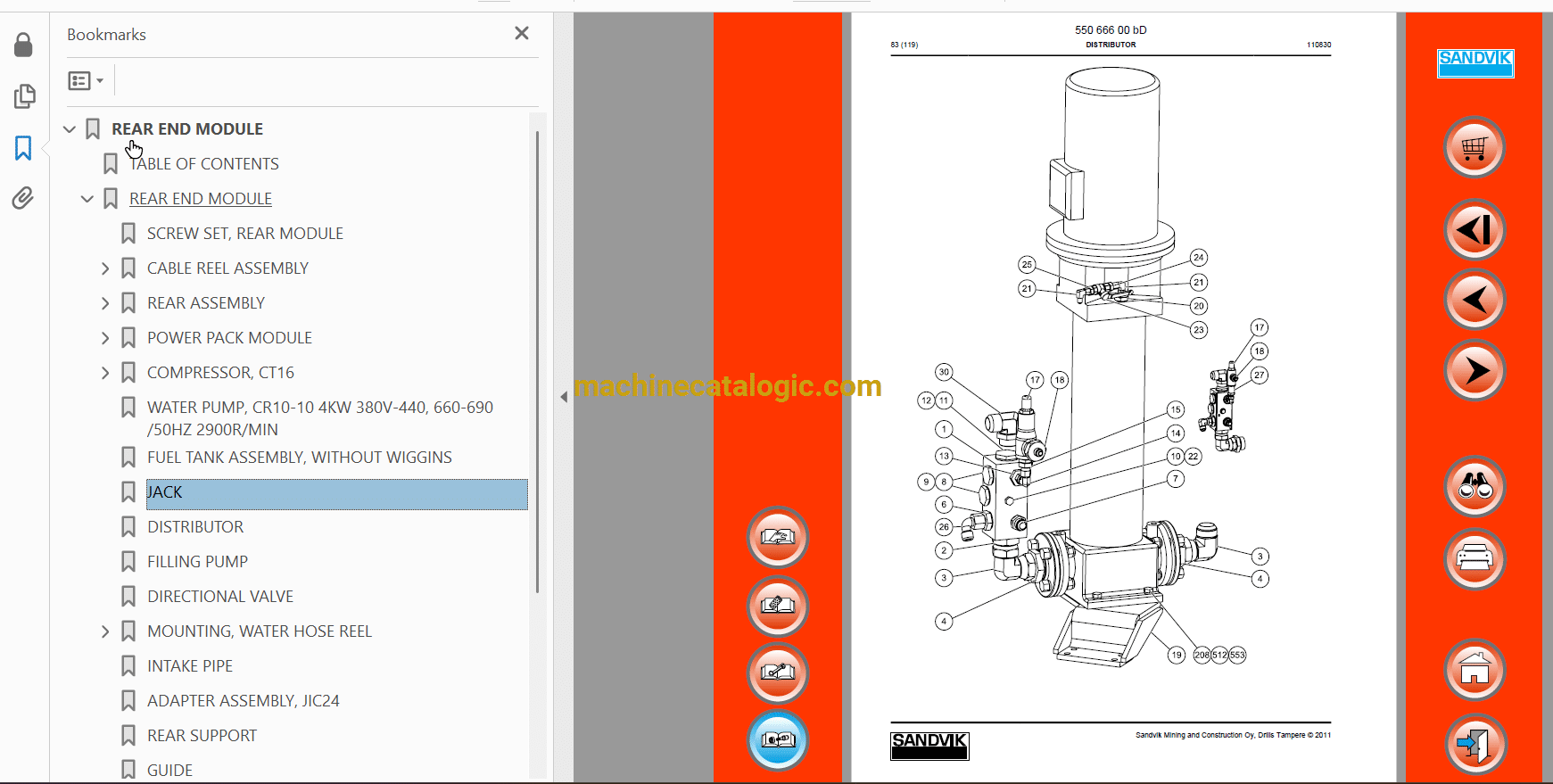The width and height of the screenshot is (1553, 784).
Task: Click the lock icon in left sidebar
Action: [23, 45]
